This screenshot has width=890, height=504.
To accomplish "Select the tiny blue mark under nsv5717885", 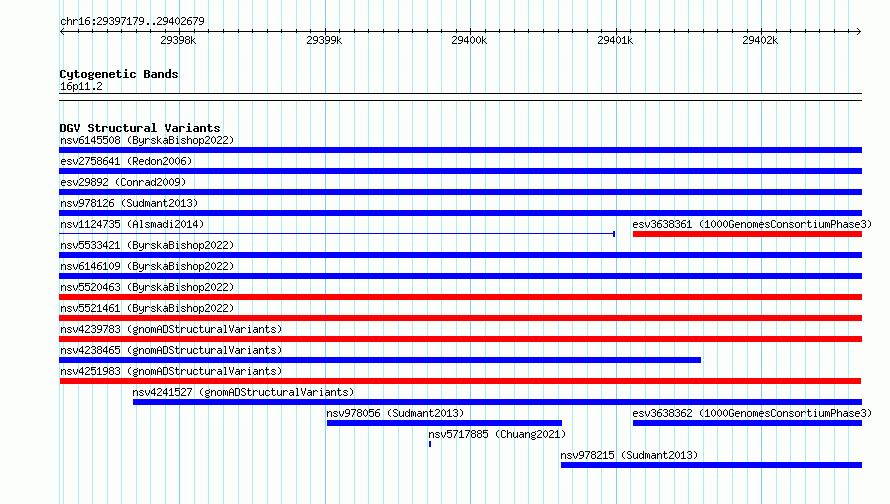I will tap(430, 444).
